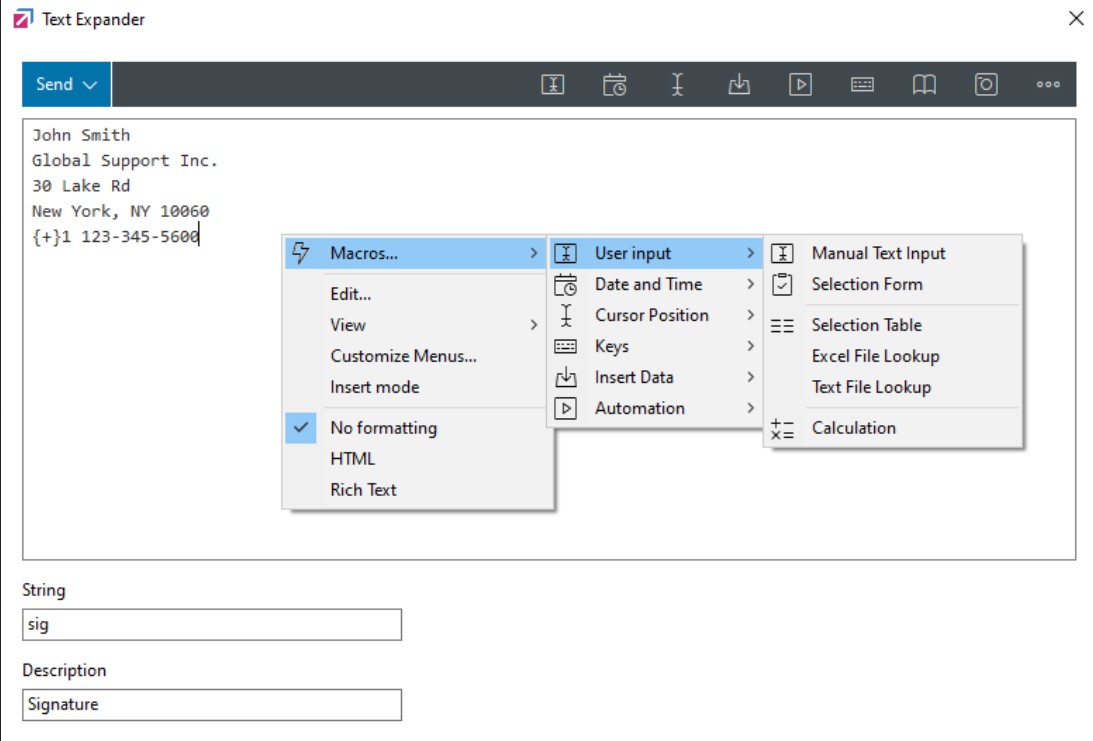Screen dimensions: 1093x741
Task: Click the Automation play toolbar icon
Action: coord(800,85)
